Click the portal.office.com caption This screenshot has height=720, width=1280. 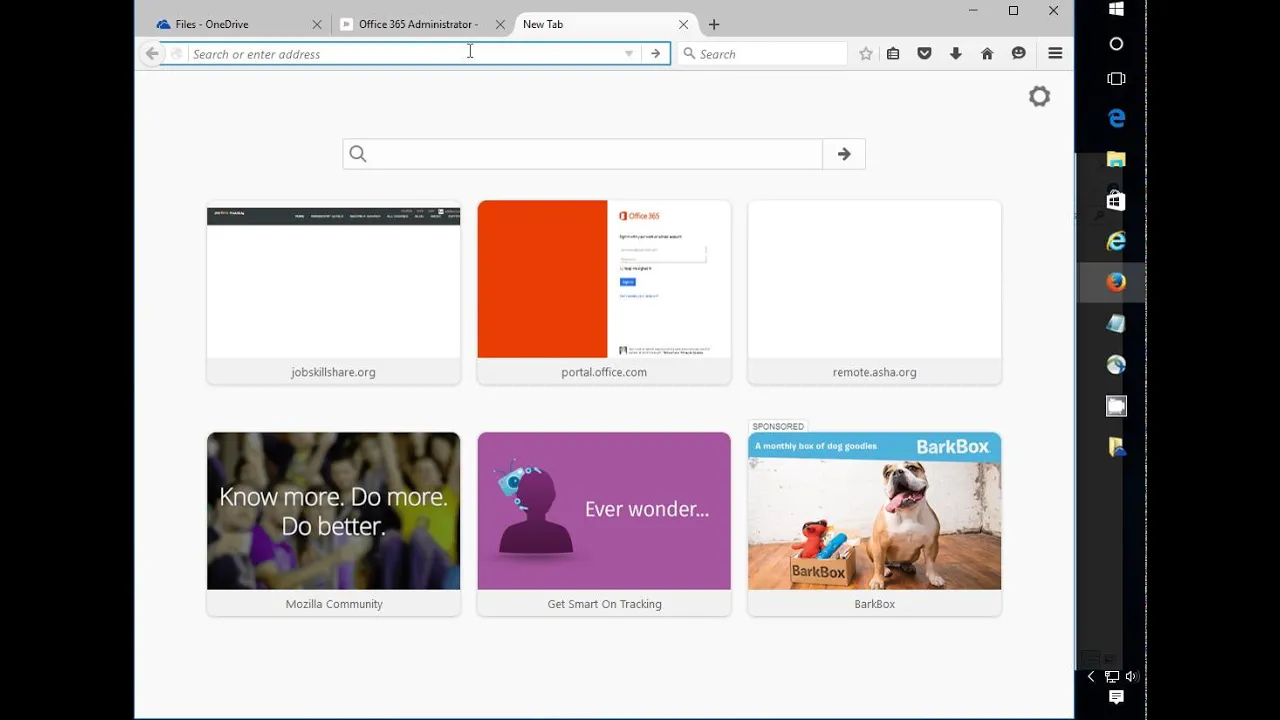point(604,372)
